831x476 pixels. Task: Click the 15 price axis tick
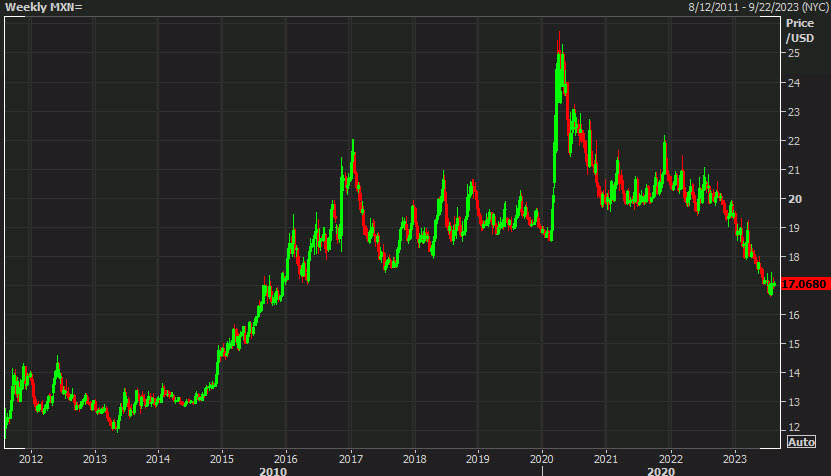coord(794,344)
